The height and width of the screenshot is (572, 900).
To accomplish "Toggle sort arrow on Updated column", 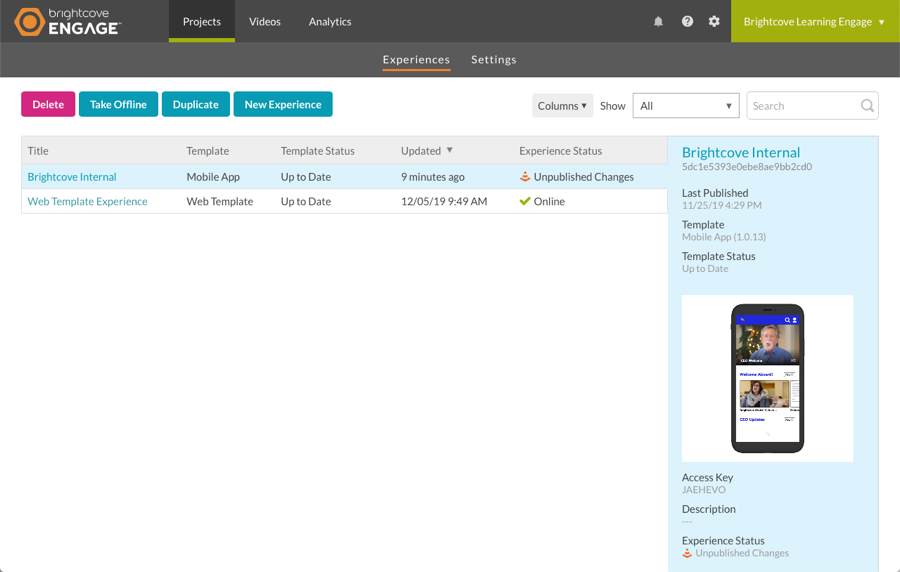I will (449, 150).
